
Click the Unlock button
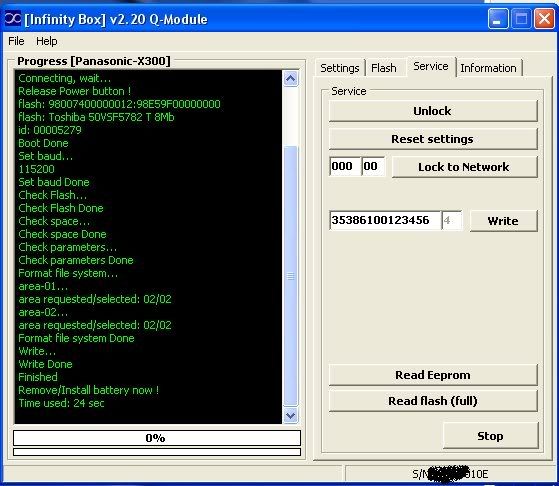coord(433,111)
